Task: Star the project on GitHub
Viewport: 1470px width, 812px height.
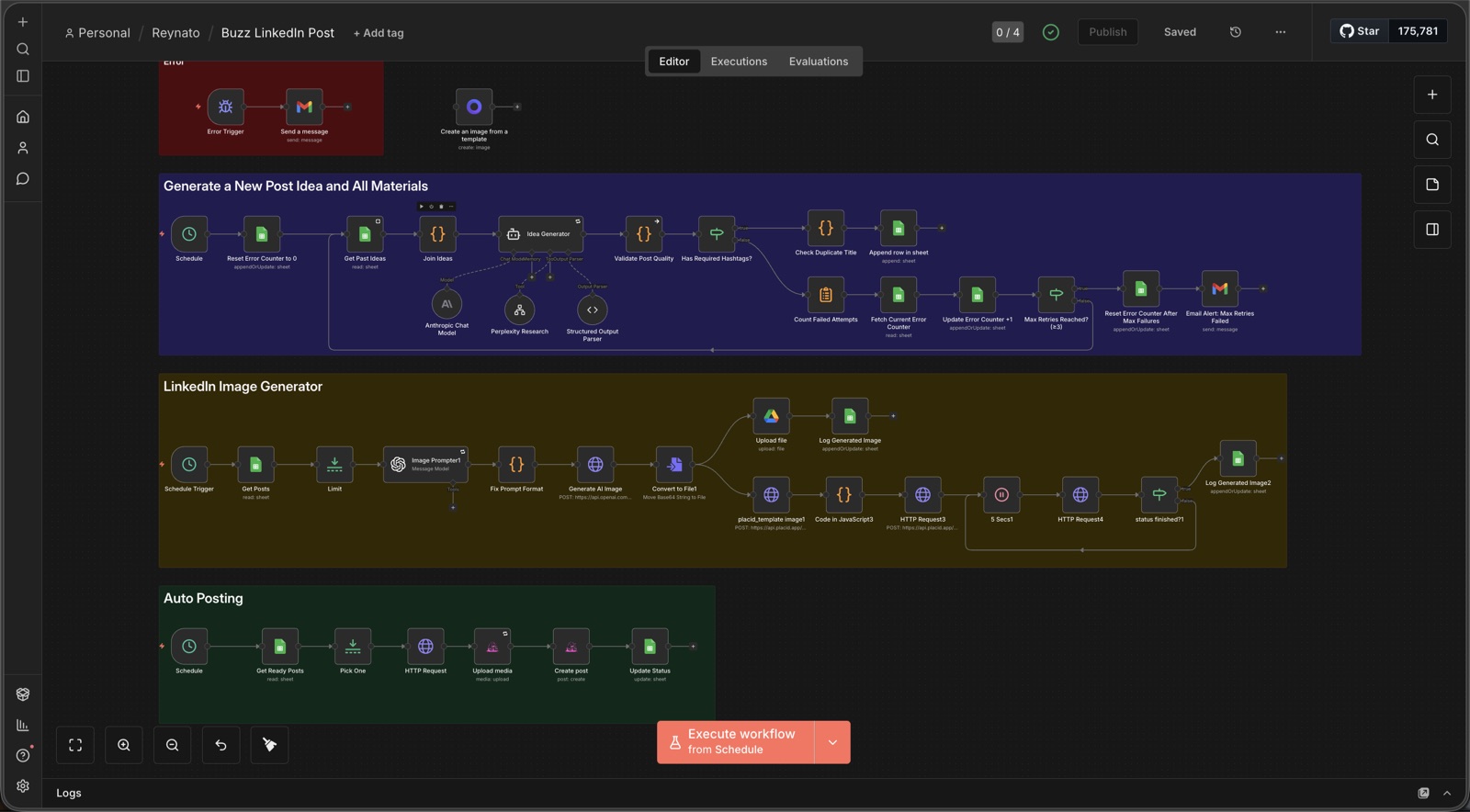Action: [1360, 31]
